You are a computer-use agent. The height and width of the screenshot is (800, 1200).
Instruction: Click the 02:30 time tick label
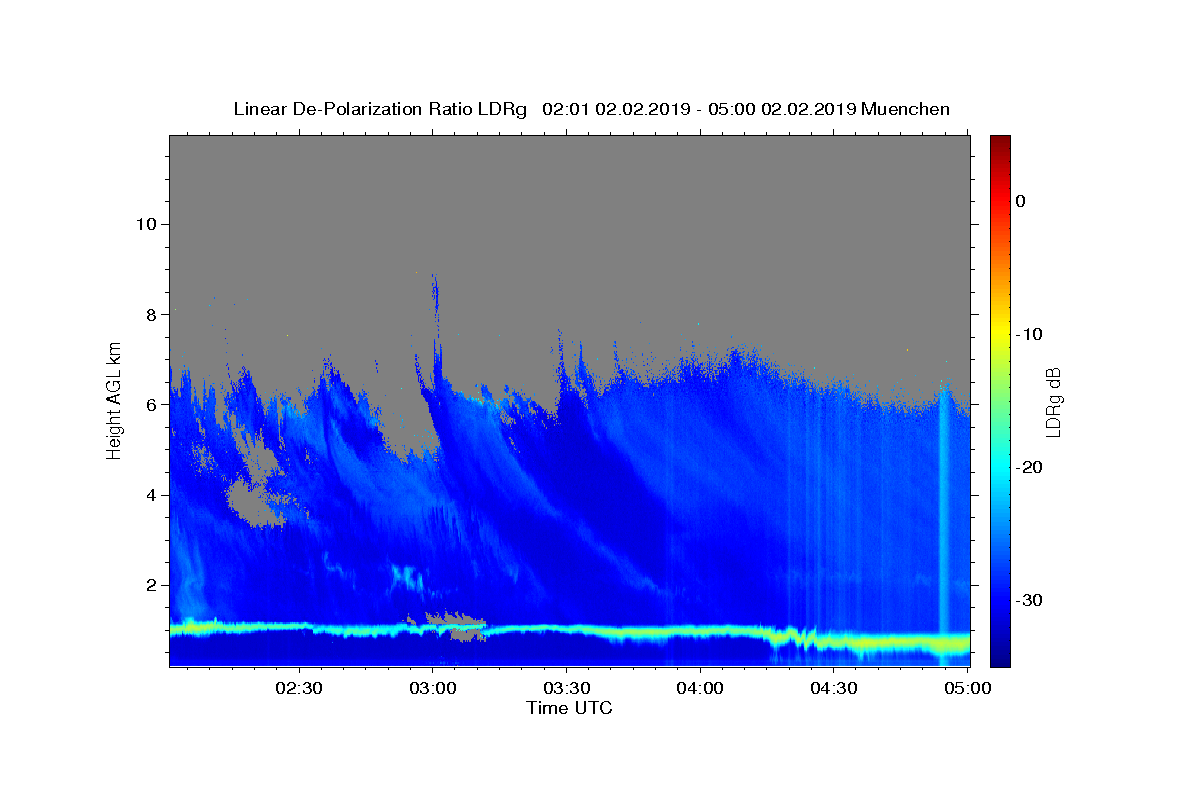click(299, 688)
